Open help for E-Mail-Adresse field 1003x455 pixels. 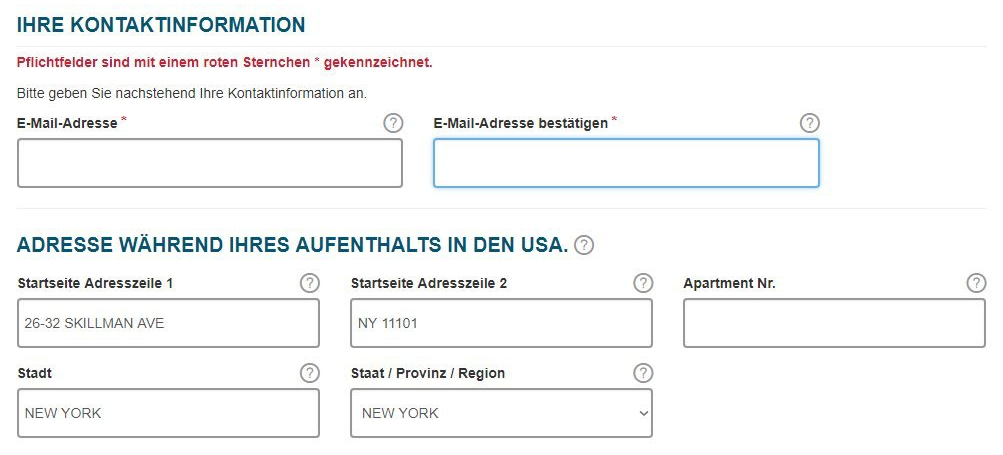393,123
